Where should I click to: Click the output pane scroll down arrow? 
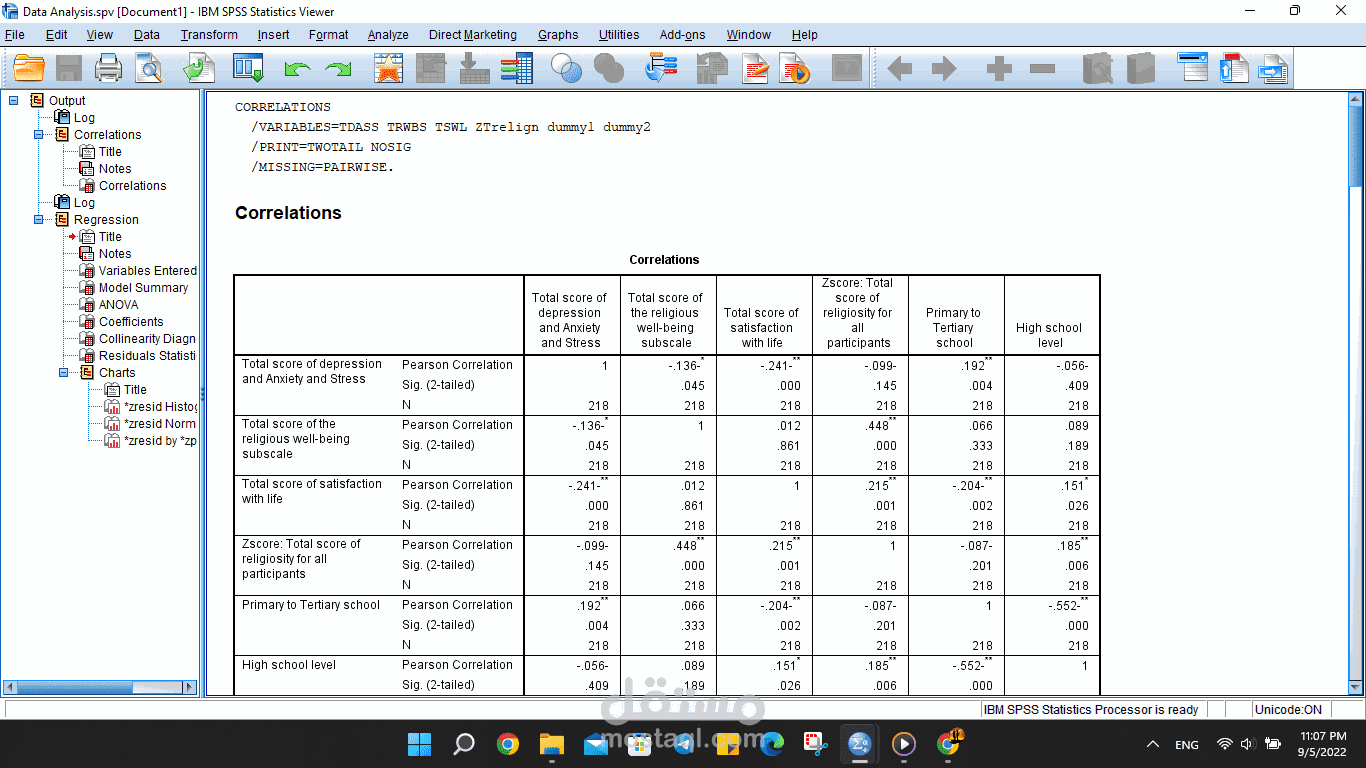[x=1356, y=687]
